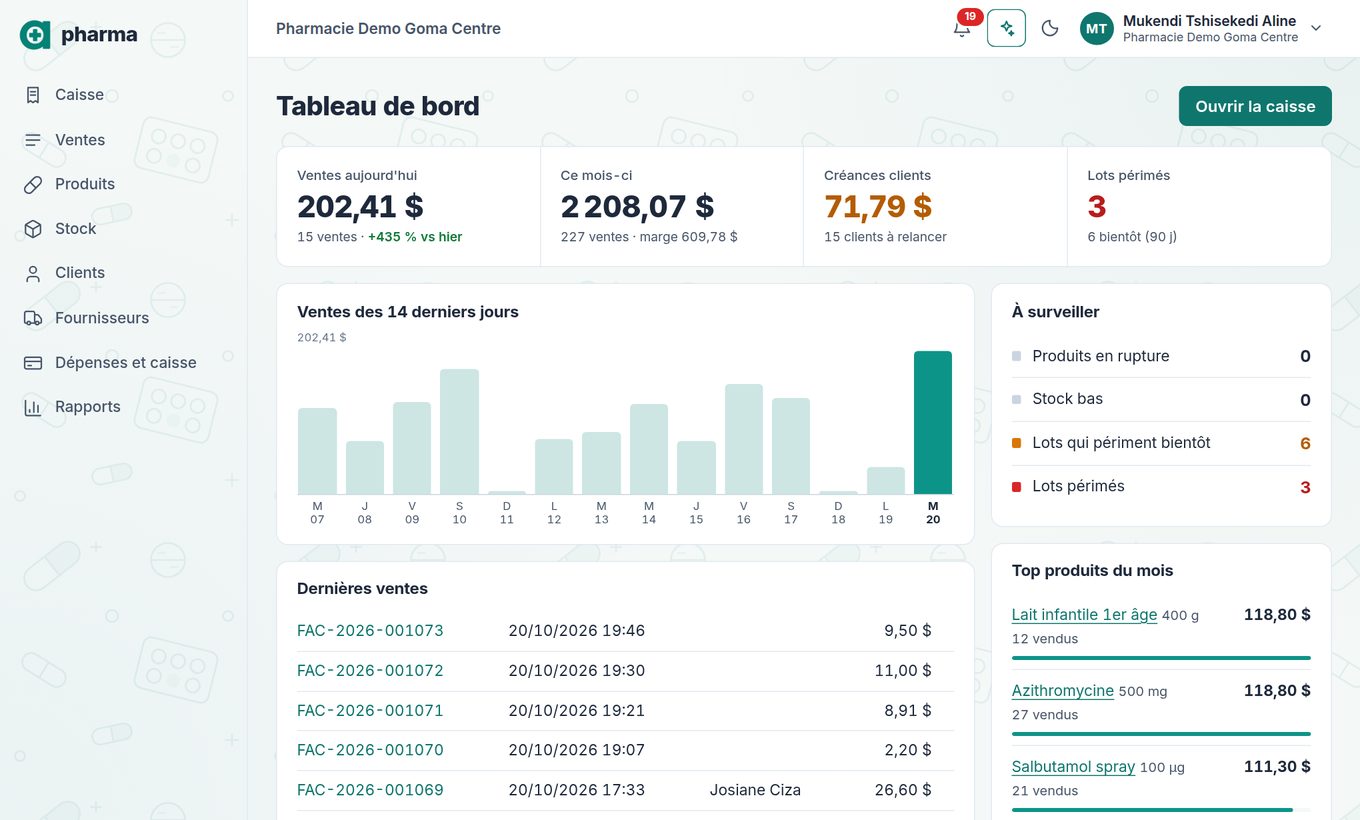Screen dimensions: 1360x820
Task: Open invoice FAC-2026-001071
Action: (370, 711)
